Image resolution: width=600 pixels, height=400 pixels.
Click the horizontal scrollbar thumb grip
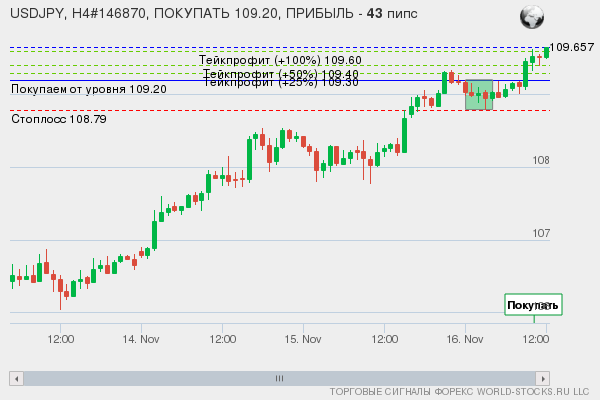(x=279, y=378)
